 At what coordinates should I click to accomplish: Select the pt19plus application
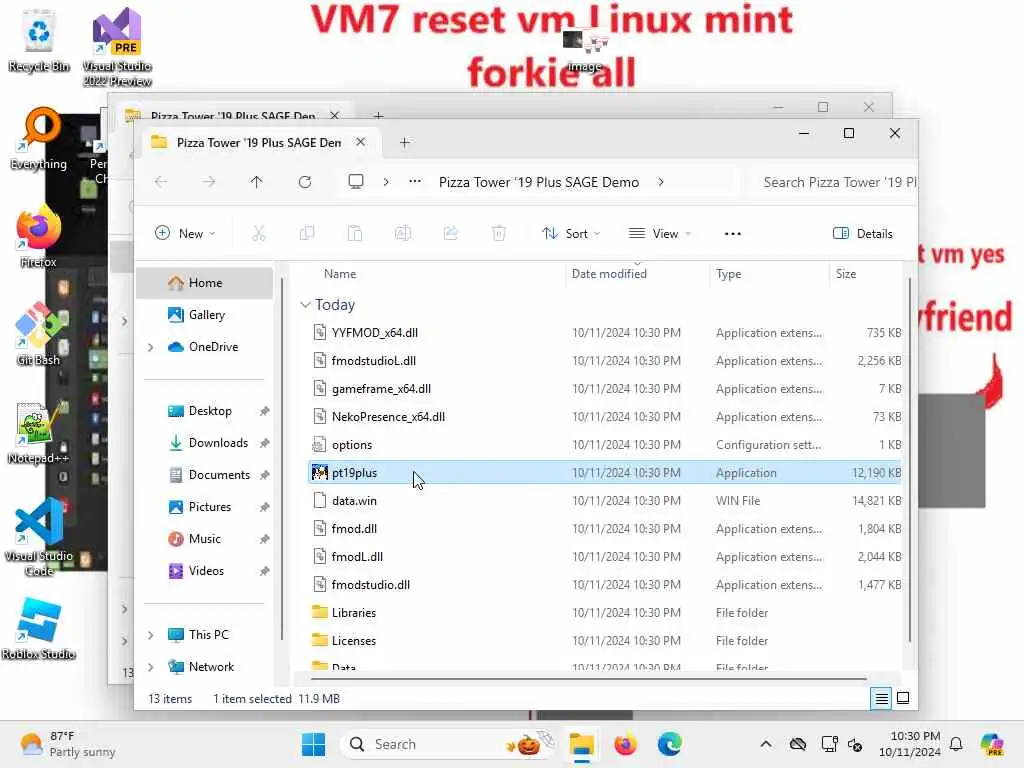pos(605,473)
